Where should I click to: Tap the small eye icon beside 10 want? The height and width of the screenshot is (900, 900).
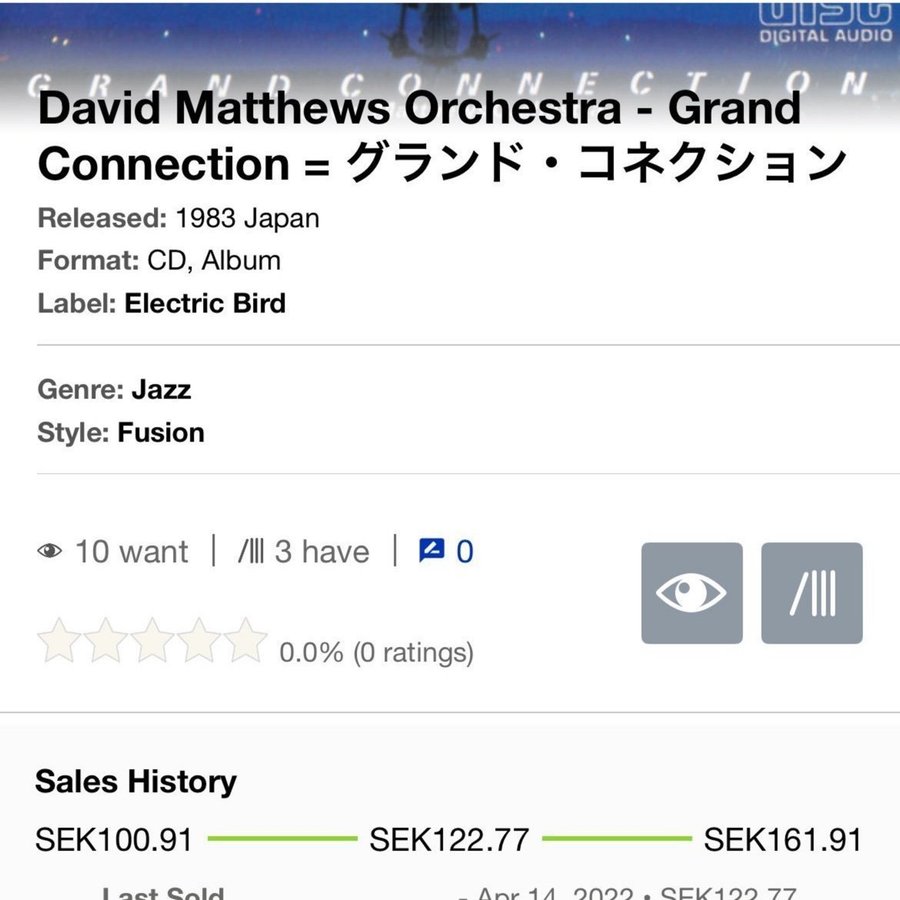(x=49, y=551)
